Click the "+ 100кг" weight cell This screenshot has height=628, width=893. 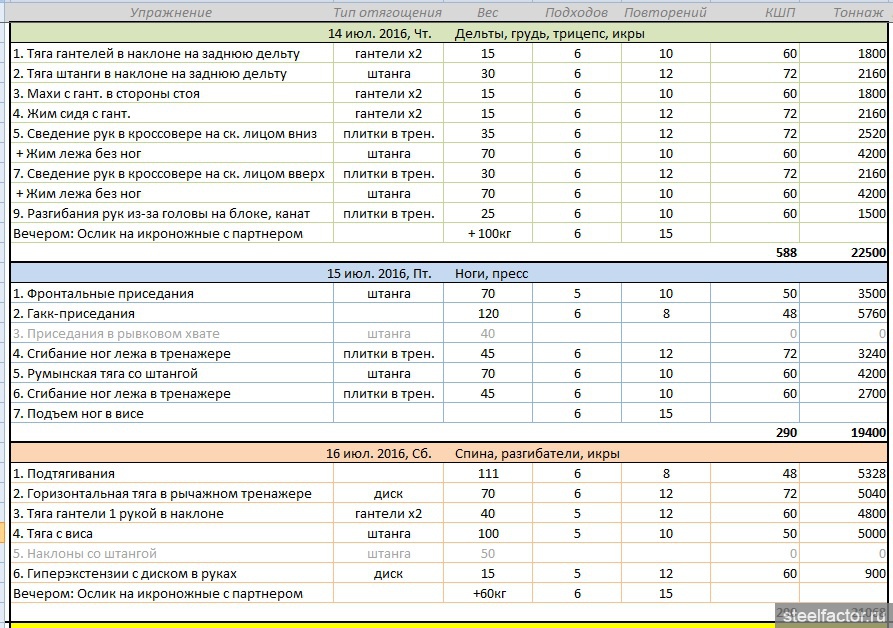(x=488, y=233)
